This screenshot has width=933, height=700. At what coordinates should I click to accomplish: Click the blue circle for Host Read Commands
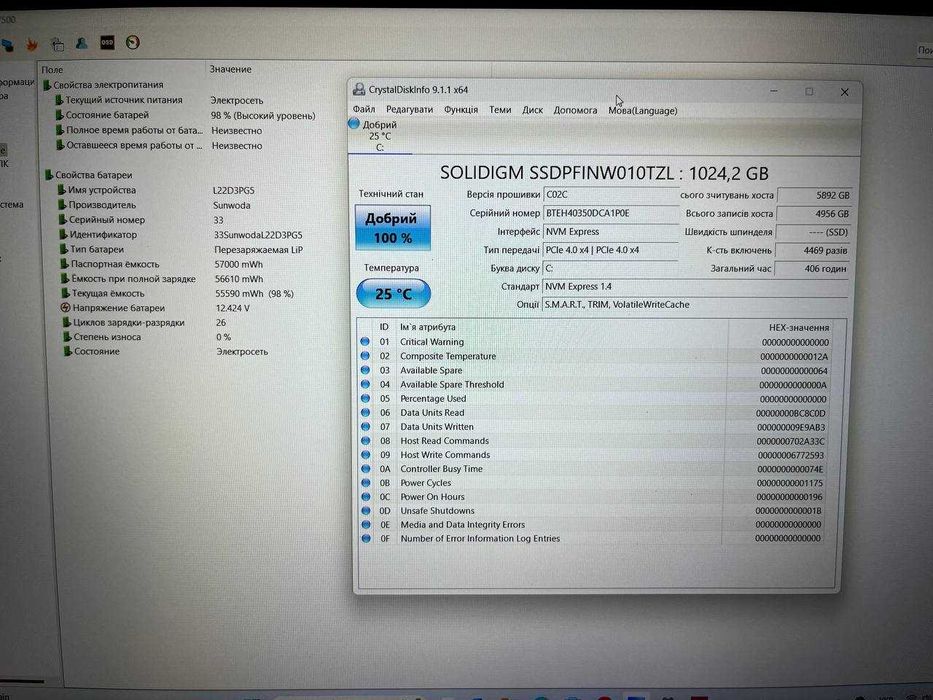pyautogui.click(x=365, y=440)
